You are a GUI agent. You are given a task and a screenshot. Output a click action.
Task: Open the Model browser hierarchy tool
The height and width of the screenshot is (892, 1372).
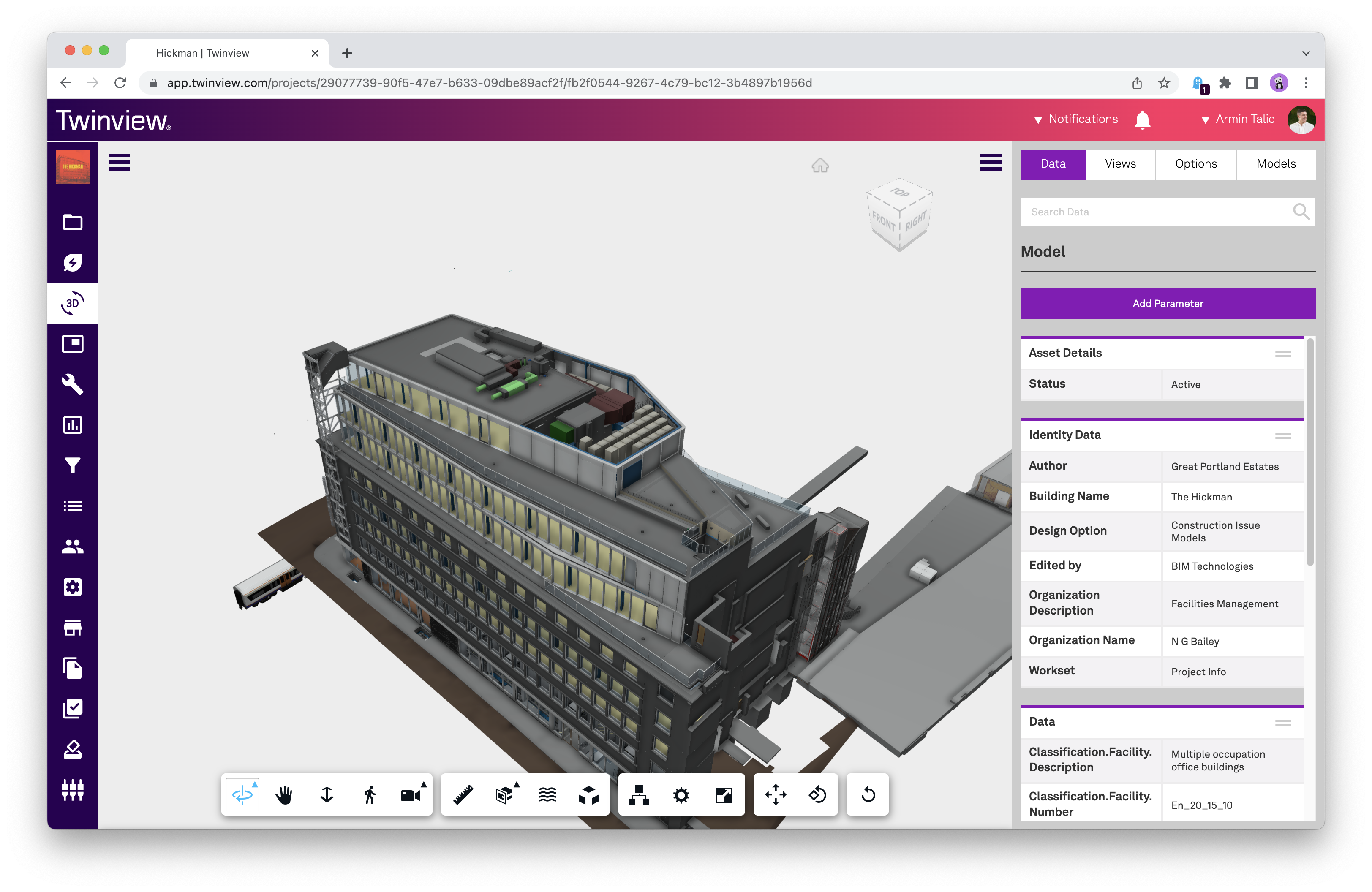(x=639, y=795)
